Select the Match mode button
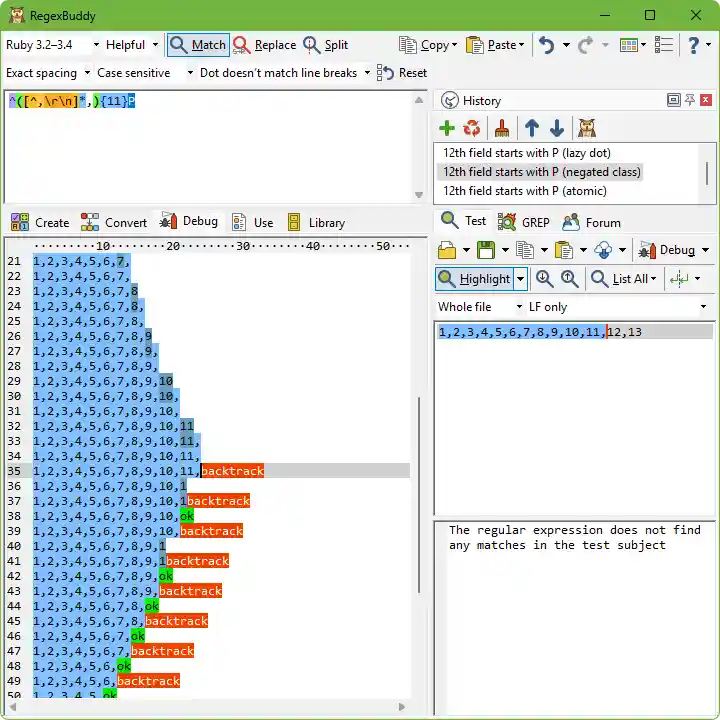720x720 pixels. 198,45
